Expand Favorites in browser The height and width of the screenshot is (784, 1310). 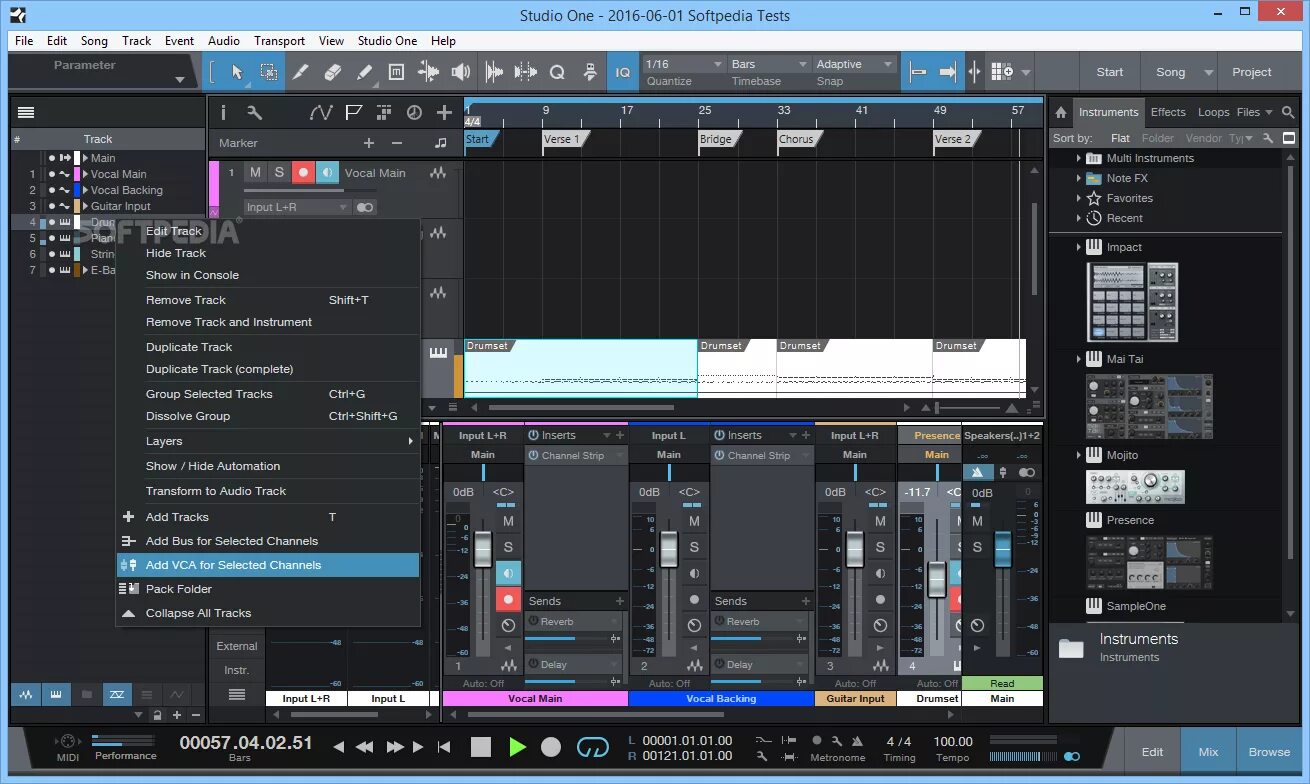point(1079,198)
